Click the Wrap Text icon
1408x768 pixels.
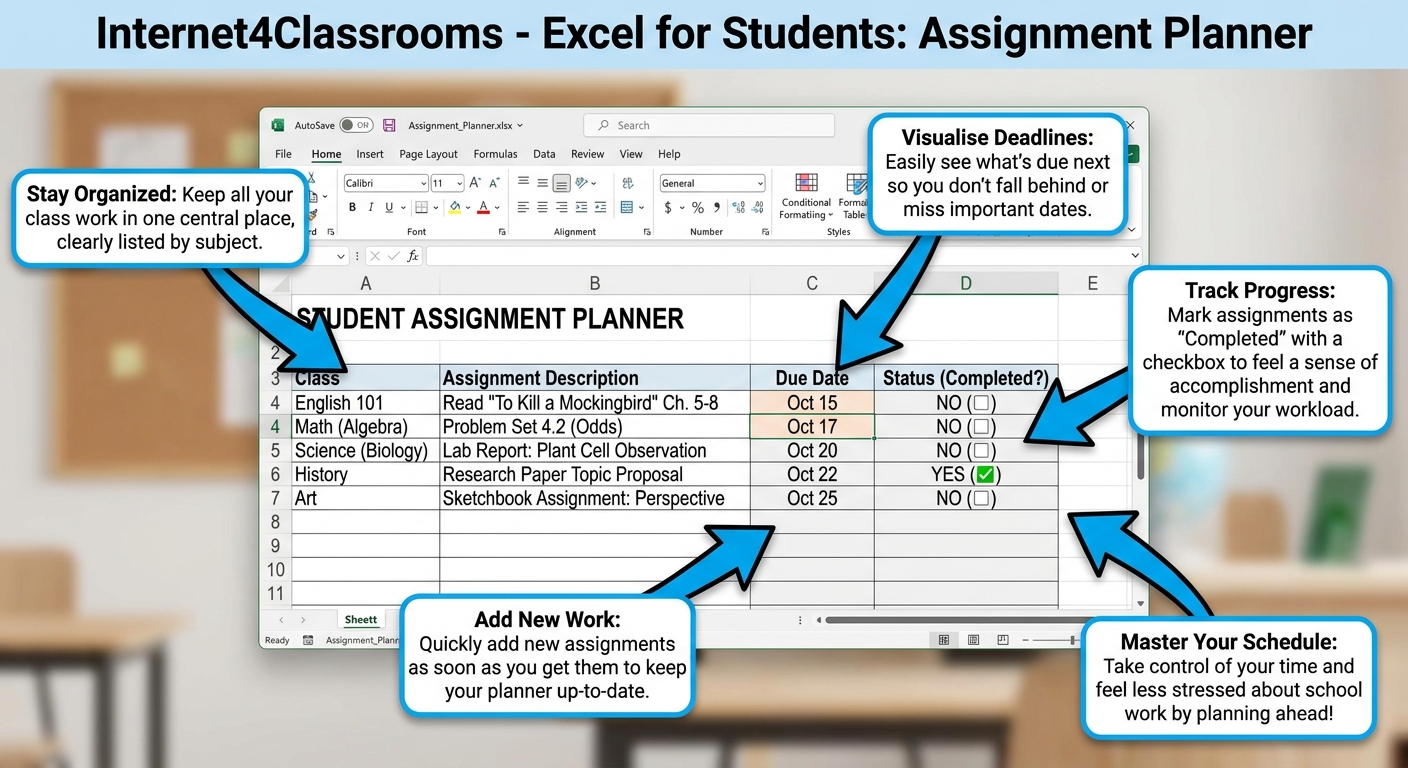coord(628,184)
